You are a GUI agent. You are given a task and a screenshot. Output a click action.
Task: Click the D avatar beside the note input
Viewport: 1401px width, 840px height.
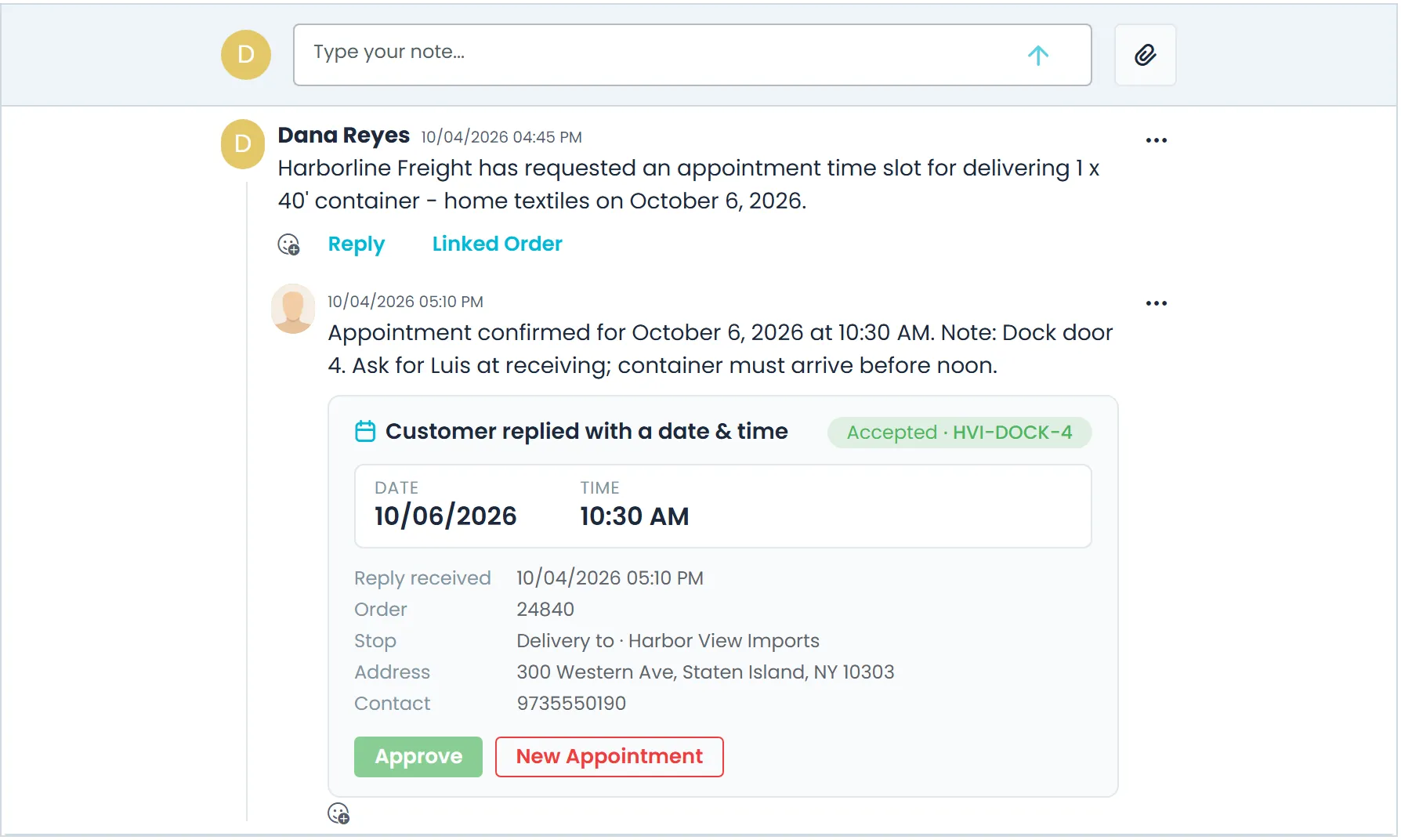(x=246, y=55)
